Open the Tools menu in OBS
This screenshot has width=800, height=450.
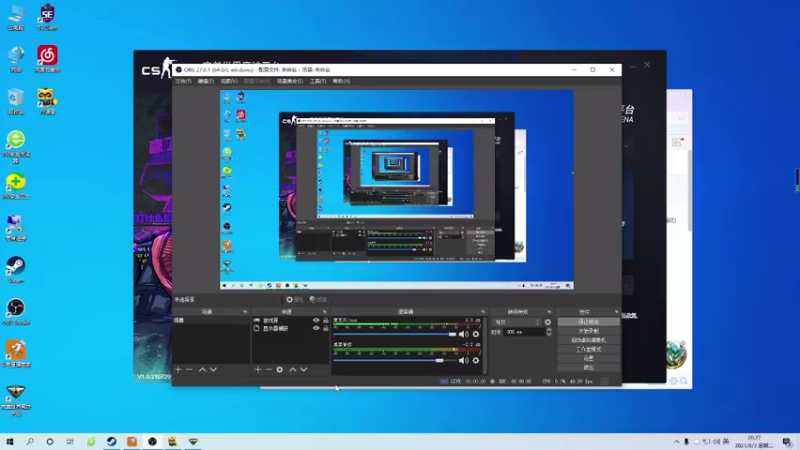point(318,81)
